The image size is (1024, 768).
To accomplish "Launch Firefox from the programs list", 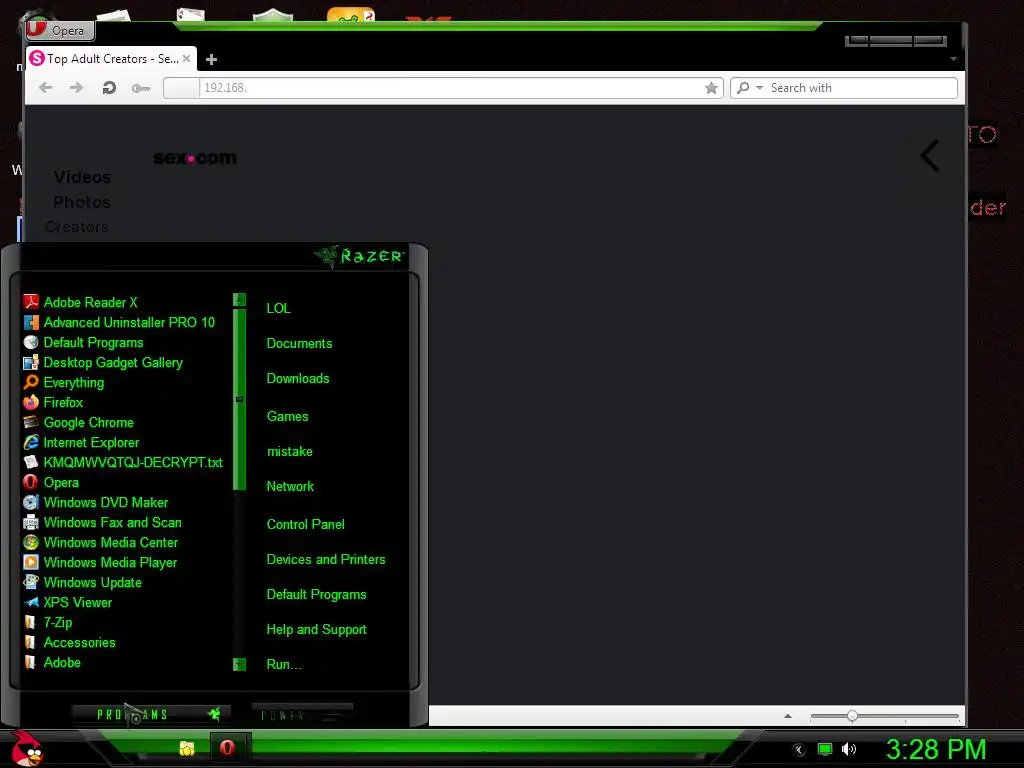I will pyautogui.click(x=53, y=402).
